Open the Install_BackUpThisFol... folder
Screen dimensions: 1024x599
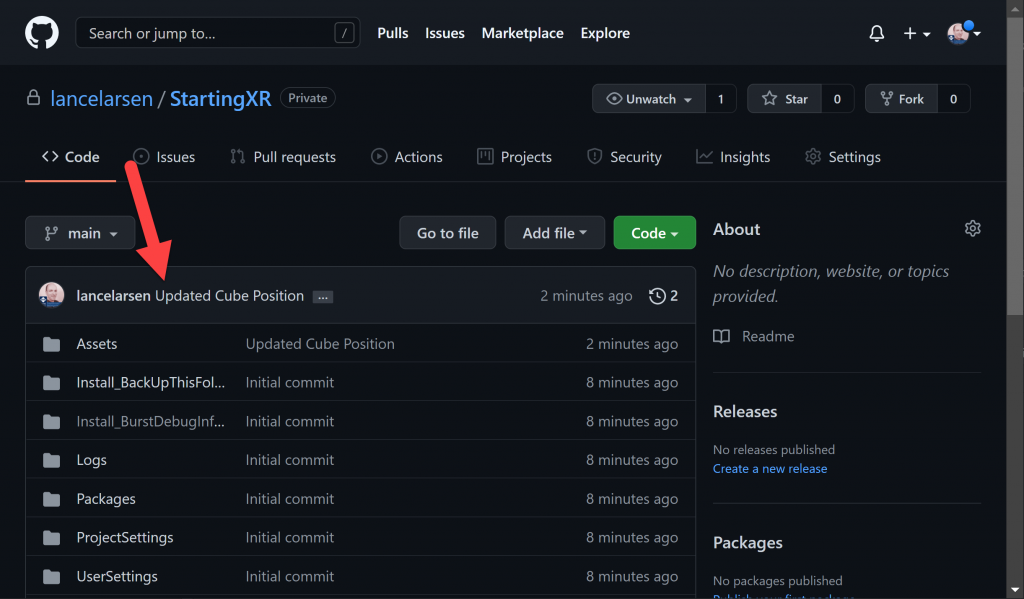(151, 383)
